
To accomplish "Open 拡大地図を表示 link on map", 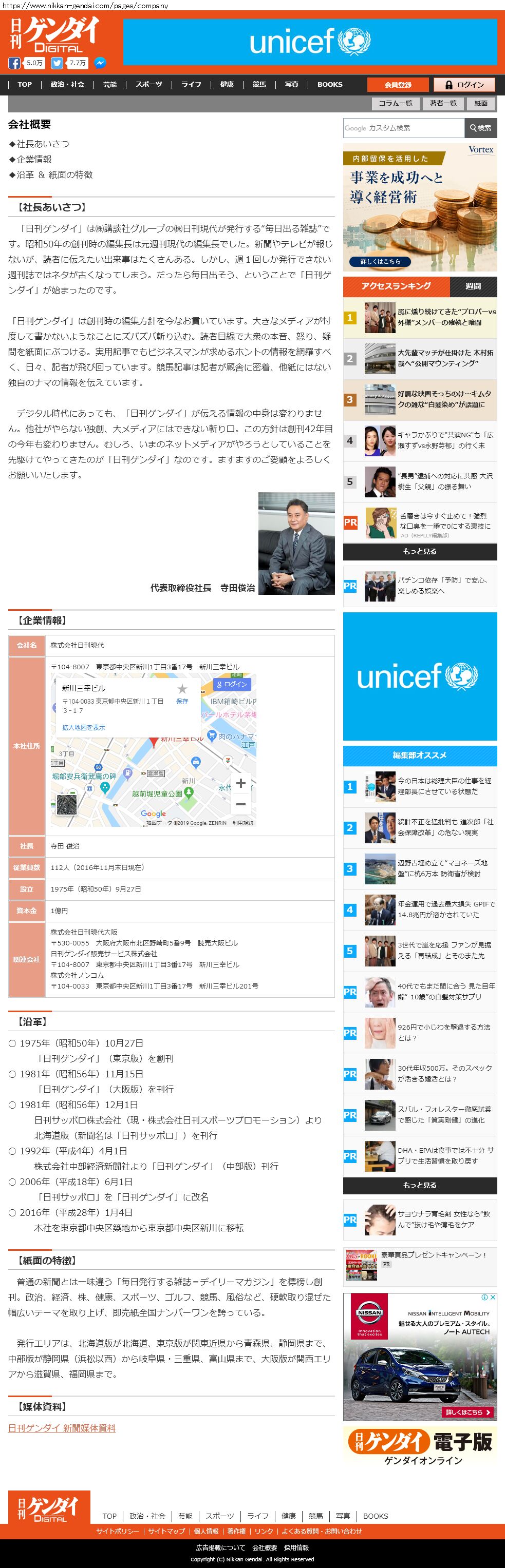I will [x=83, y=727].
